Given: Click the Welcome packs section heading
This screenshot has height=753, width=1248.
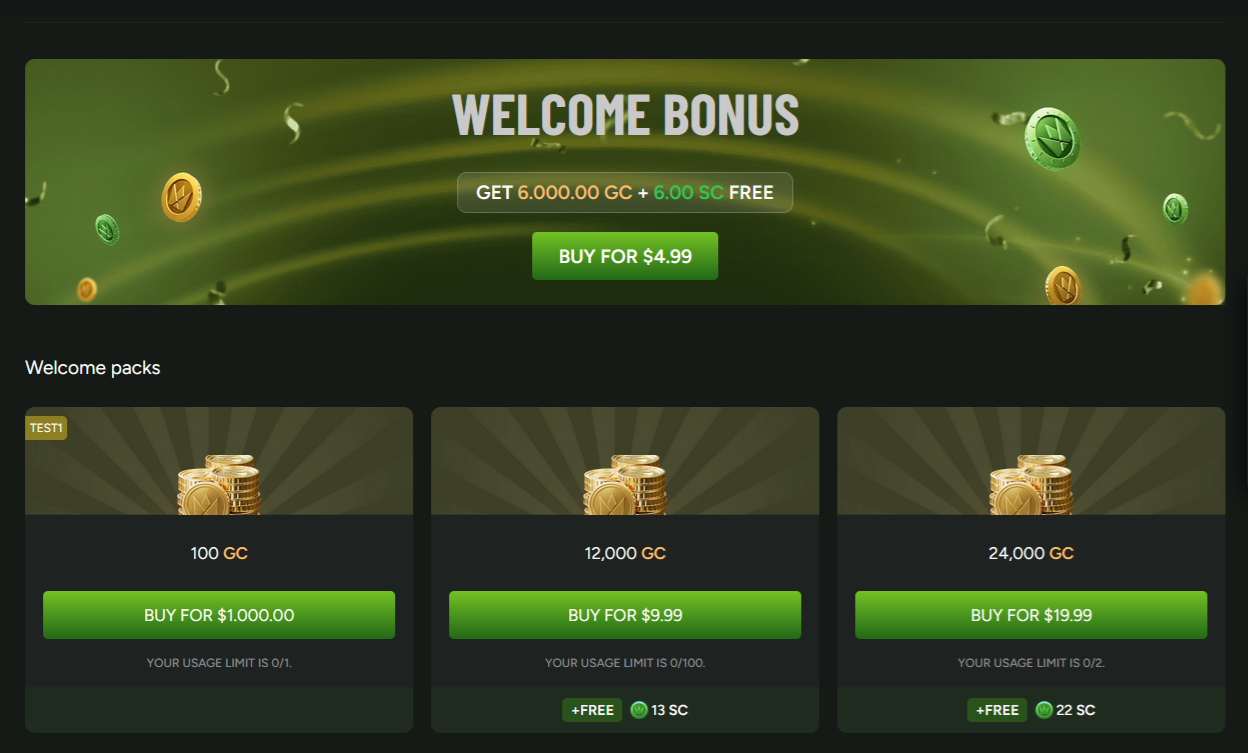Looking at the screenshot, I should tap(93, 367).
